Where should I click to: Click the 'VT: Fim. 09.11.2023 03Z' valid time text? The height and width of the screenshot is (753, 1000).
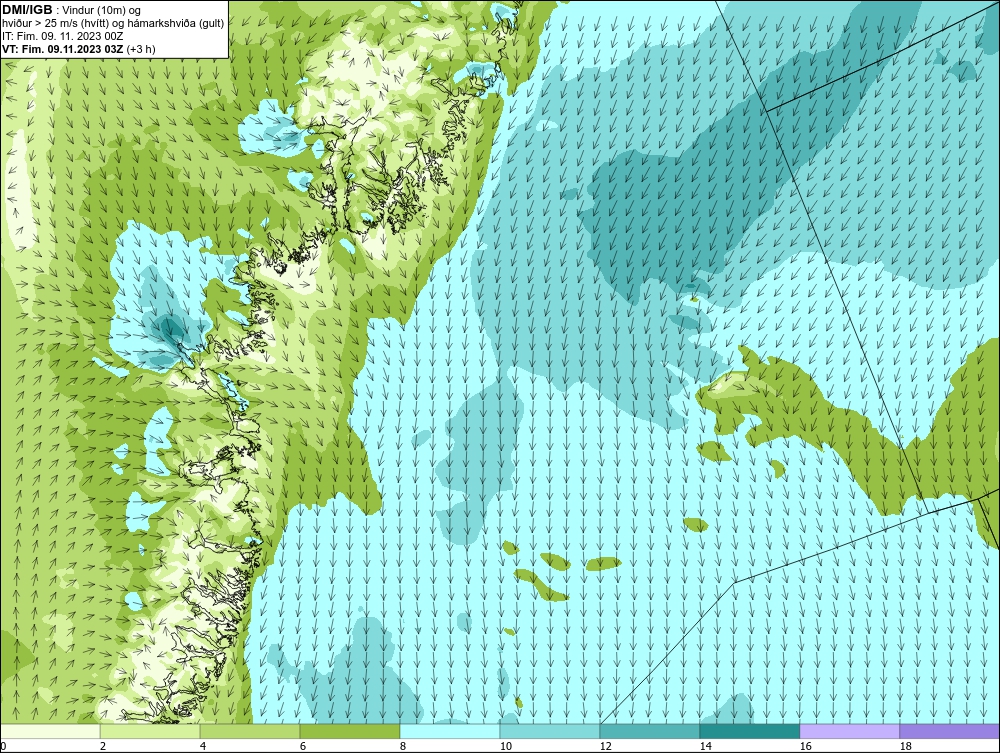coord(63,49)
